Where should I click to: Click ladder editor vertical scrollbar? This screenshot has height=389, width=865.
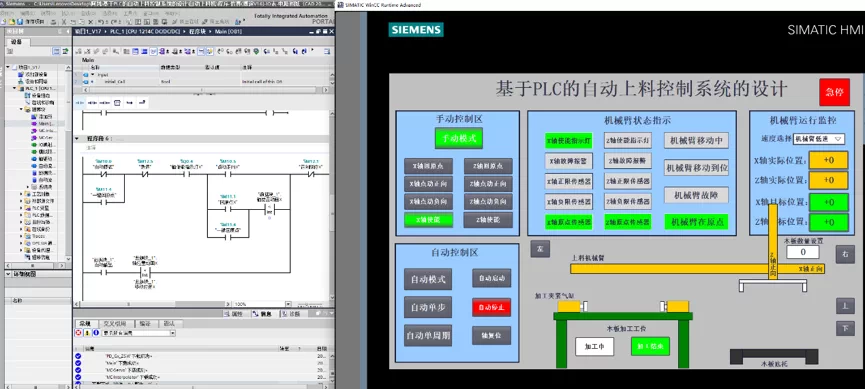click(x=332, y=204)
